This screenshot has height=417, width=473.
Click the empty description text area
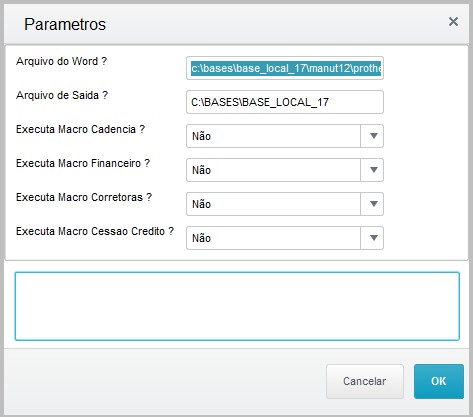point(237,306)
